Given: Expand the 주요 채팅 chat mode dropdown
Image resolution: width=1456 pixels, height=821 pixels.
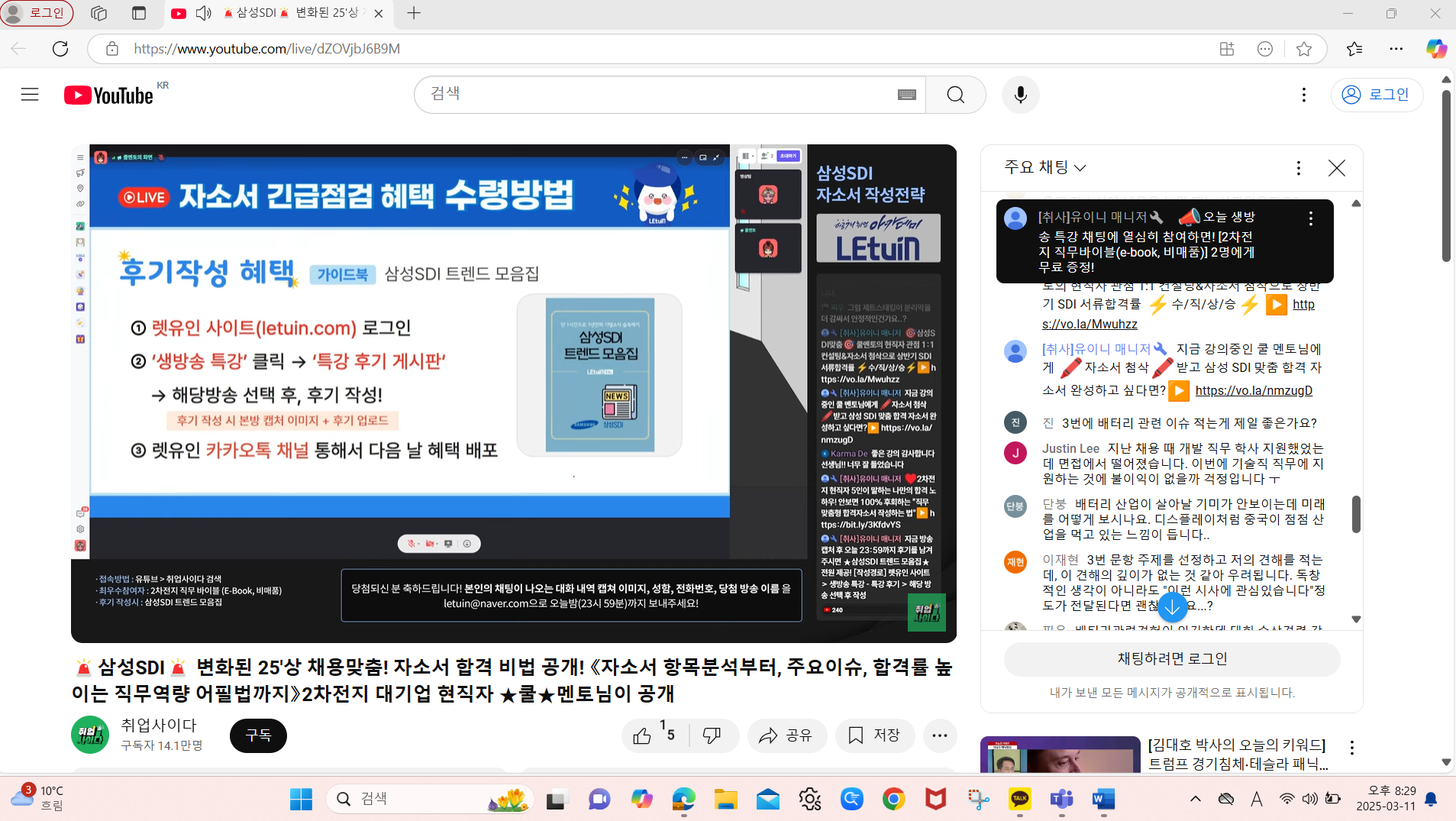Looking at the screenshot, I should [1044, 167].
